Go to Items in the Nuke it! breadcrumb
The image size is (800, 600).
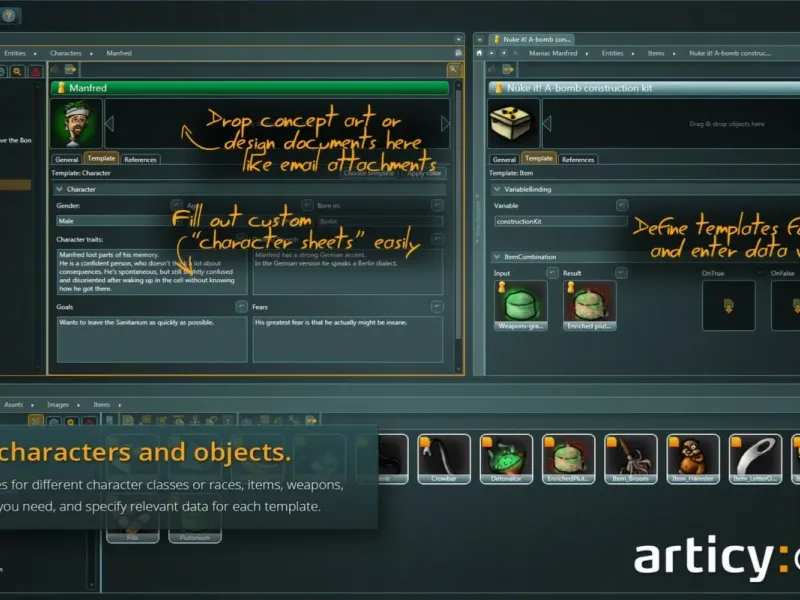656,53
